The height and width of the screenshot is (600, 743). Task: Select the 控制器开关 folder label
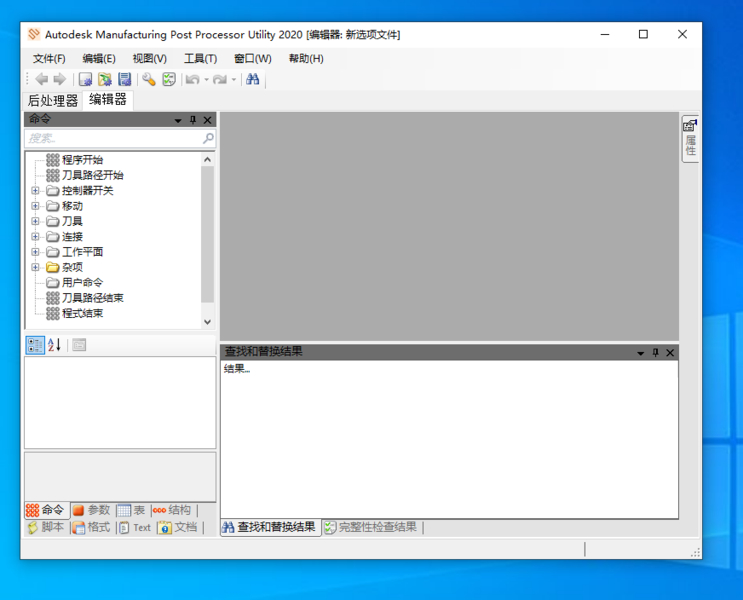[88, 191]
